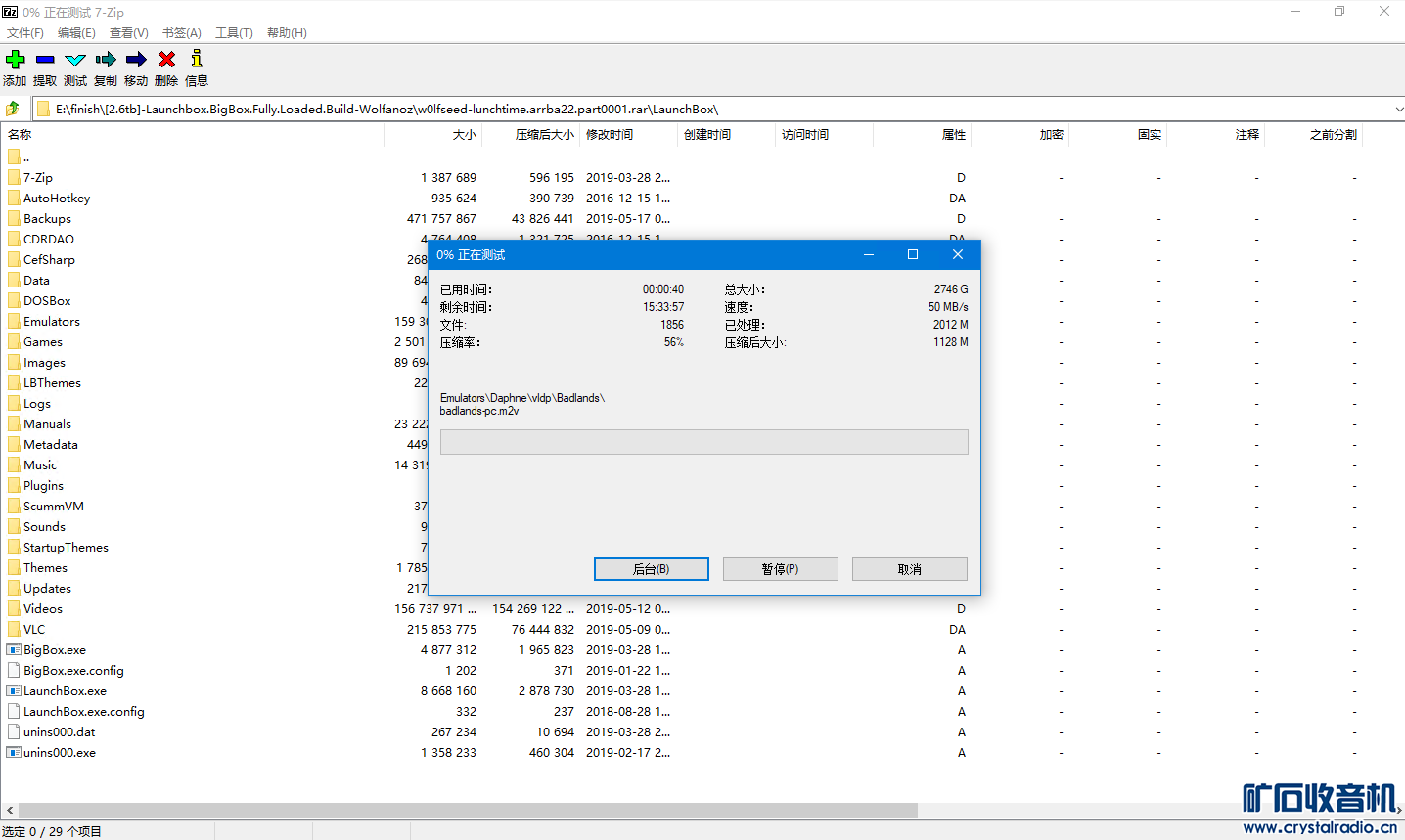Expand the address bar path dropdown

tap(1398, 109)
